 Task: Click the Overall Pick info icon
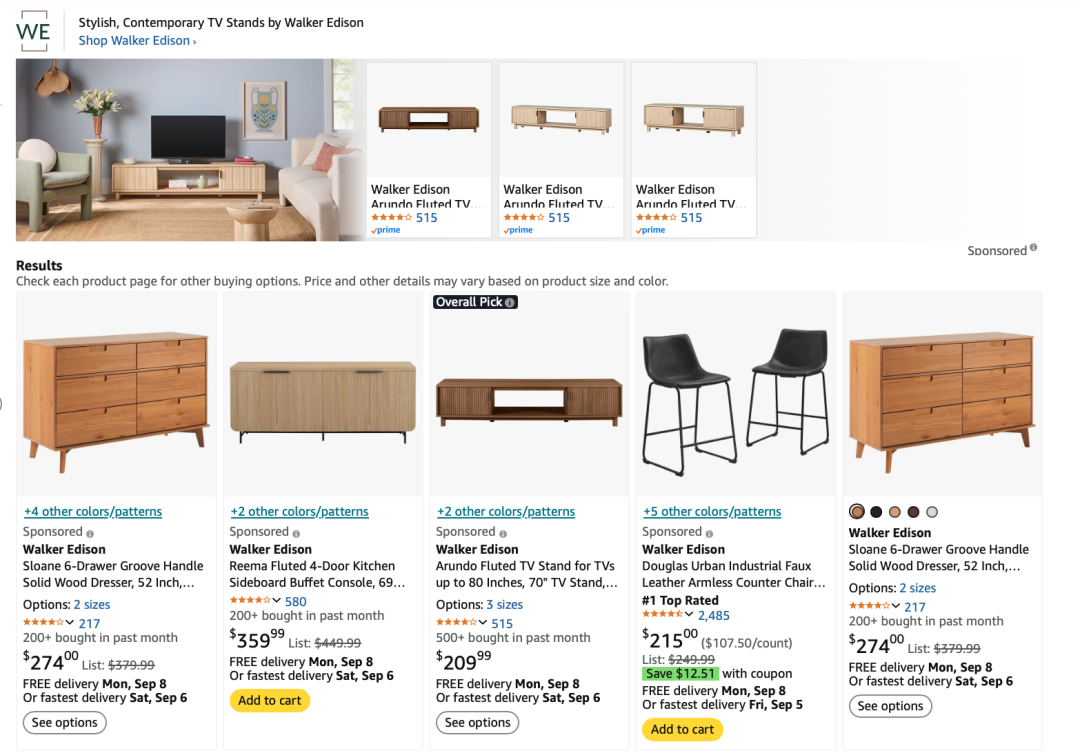tap(510, 302)
